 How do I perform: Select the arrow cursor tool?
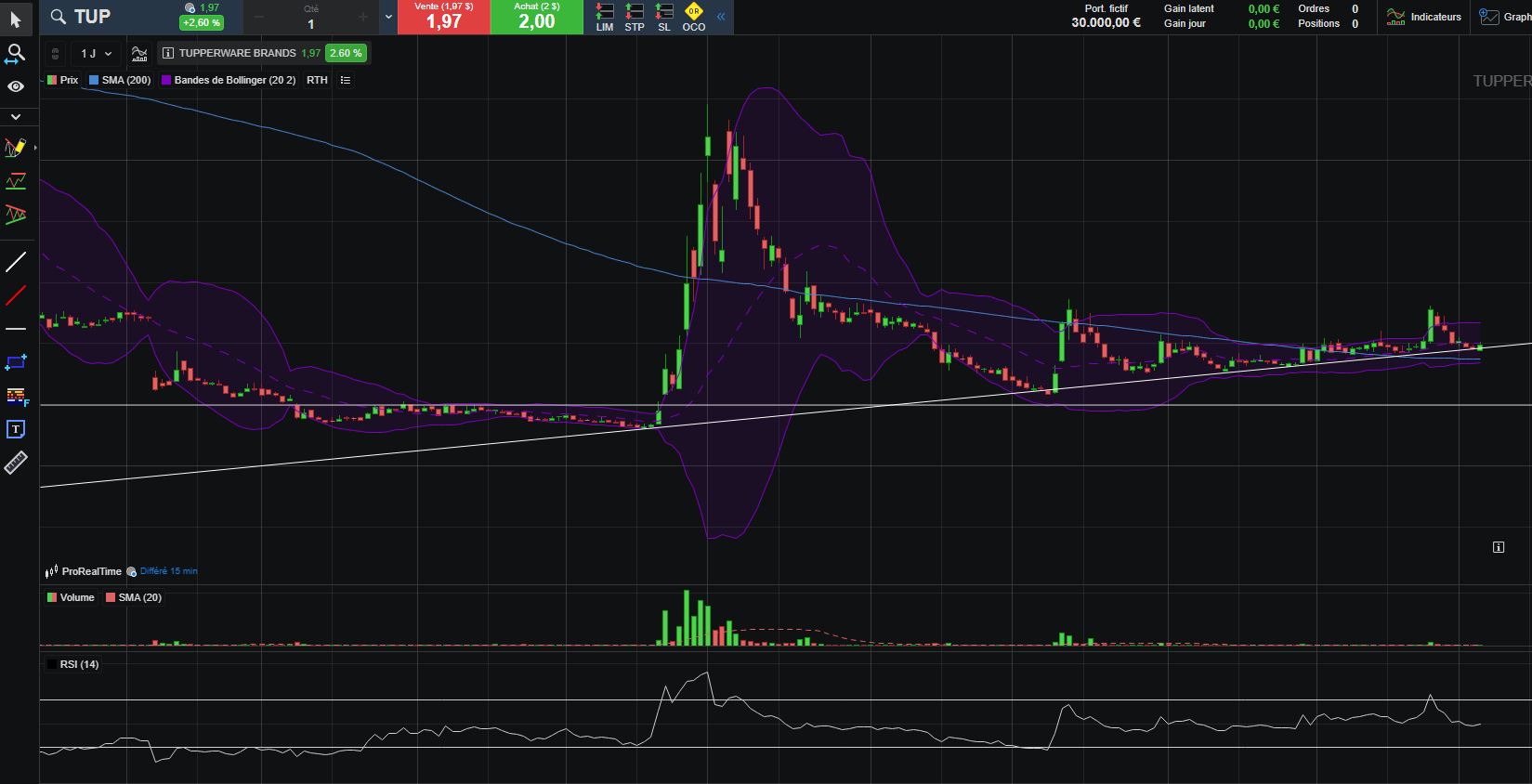pyautogui.click(x=15, y=20)
